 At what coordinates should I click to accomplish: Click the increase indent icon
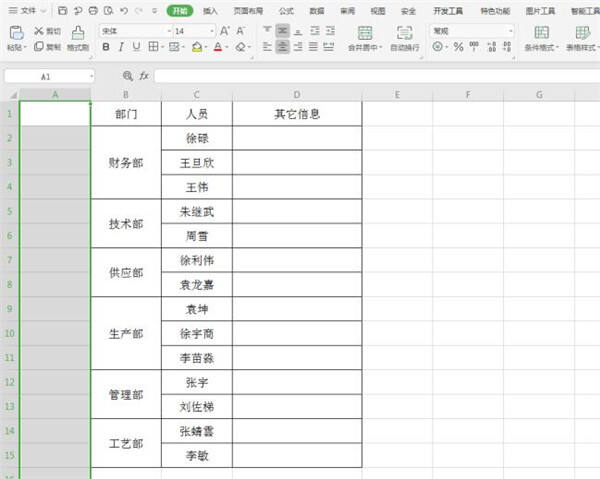coord(330,31)
